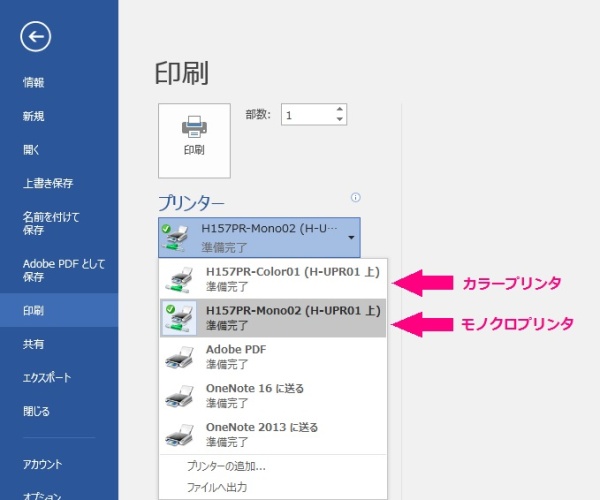The image size is (600, 500).
Task: Click the 準備完了 status under Adobe PDF
Action: (227, 364)
